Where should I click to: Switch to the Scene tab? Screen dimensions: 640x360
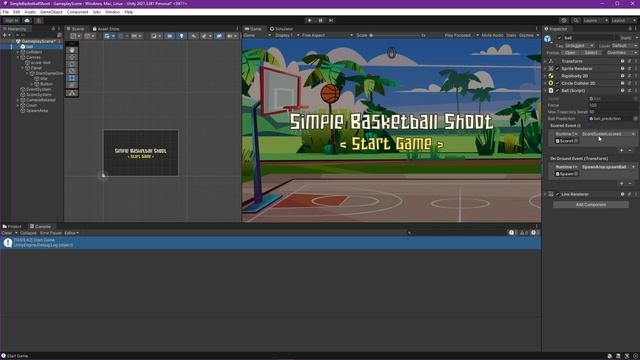(x=76, y=29)
